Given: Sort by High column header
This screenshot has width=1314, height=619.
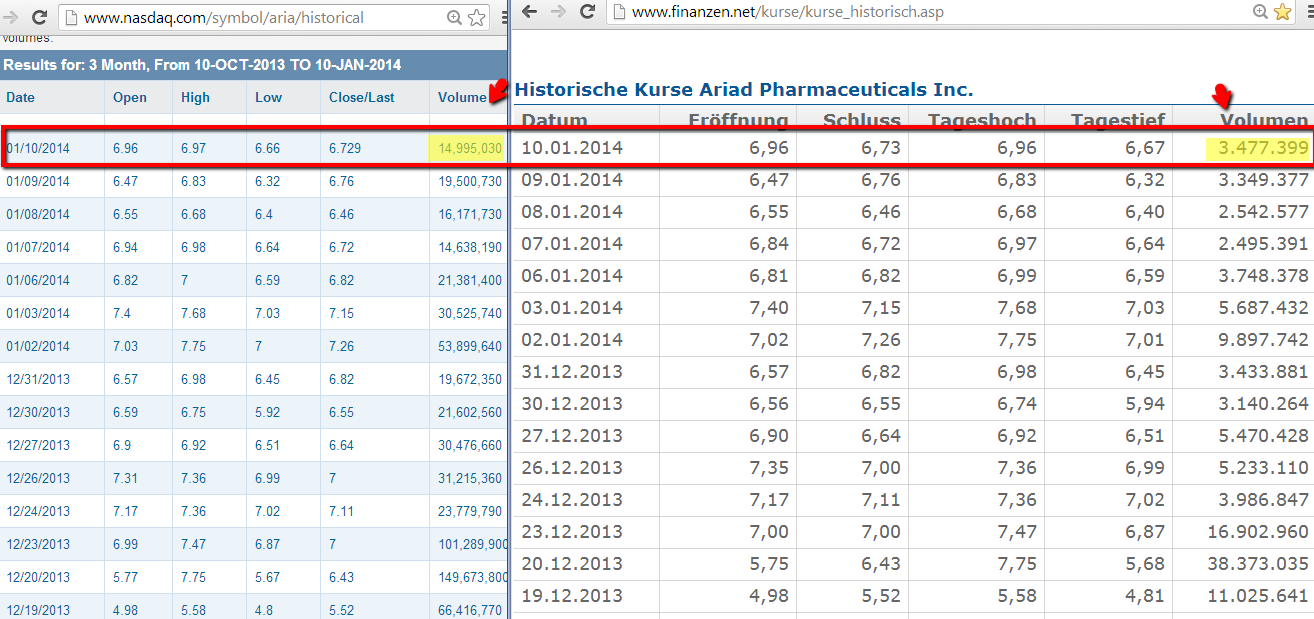Looking at the screenshot, I should pos(196,97).
